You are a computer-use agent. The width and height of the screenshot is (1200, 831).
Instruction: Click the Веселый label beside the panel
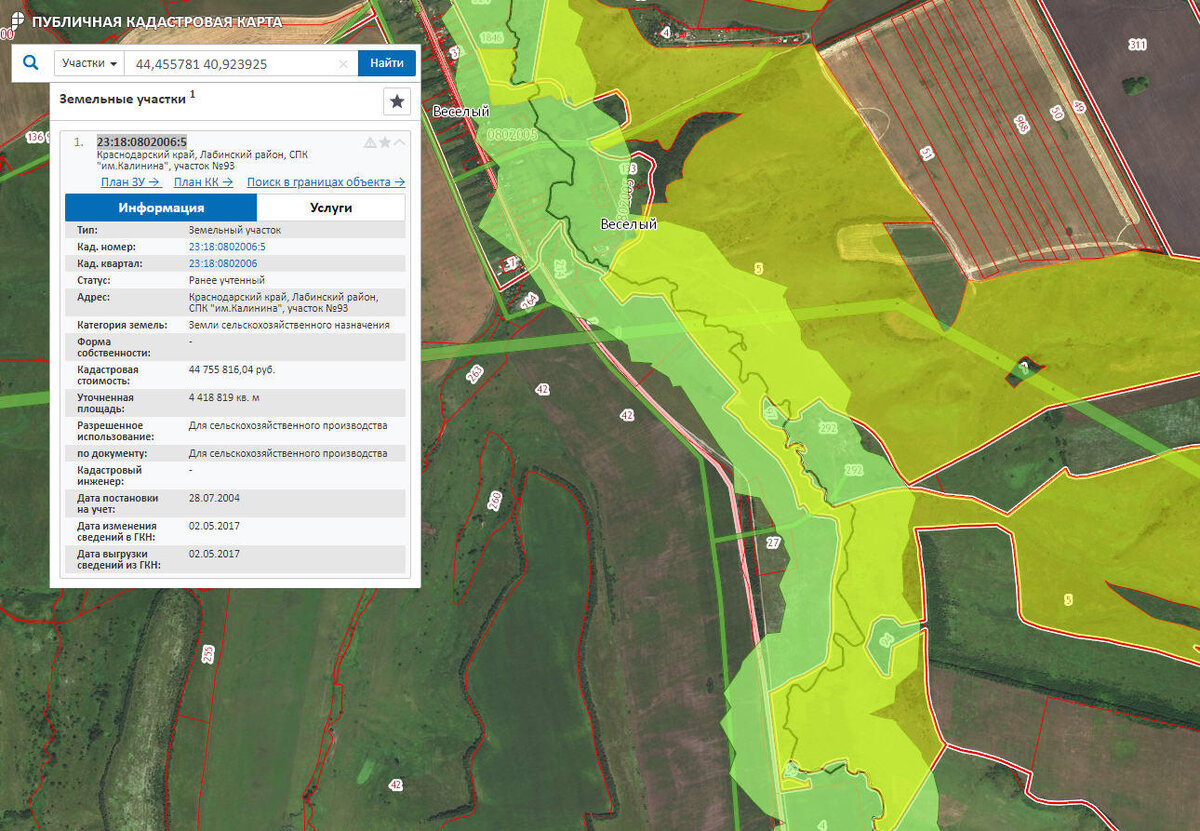pos(461,111)
